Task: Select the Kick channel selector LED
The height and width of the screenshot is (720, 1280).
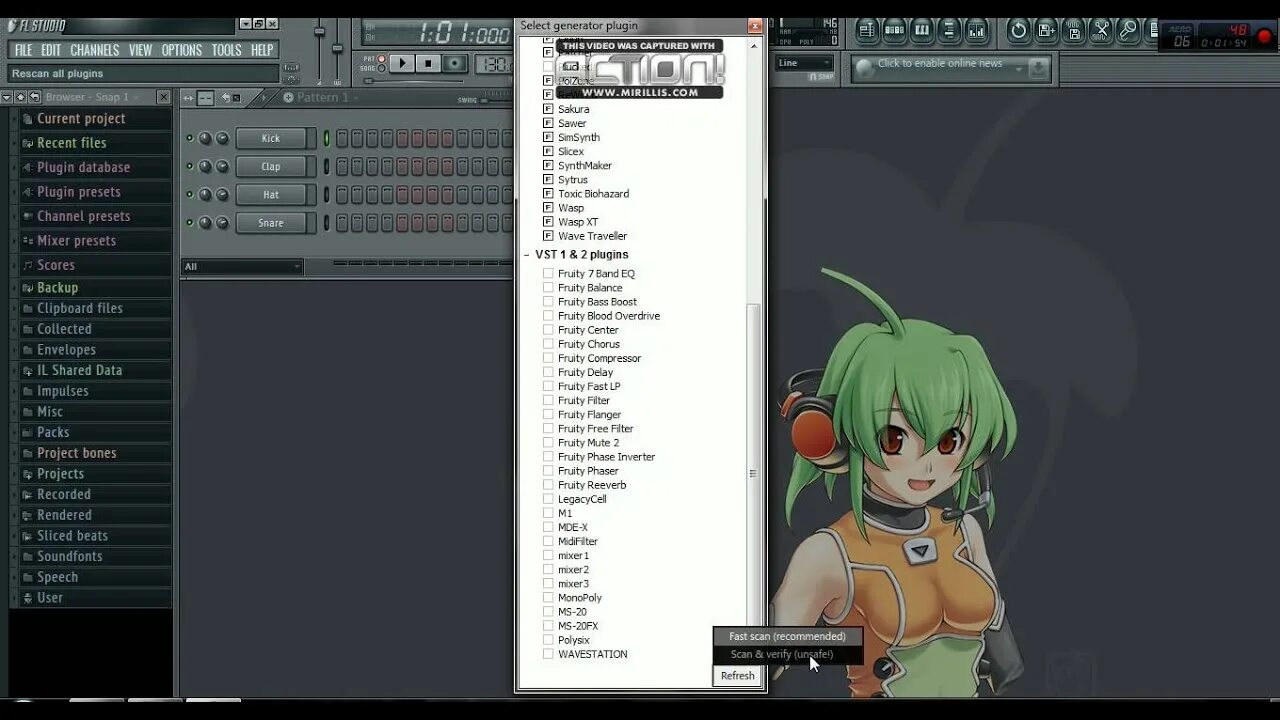Action: click(x=326, y=138)
